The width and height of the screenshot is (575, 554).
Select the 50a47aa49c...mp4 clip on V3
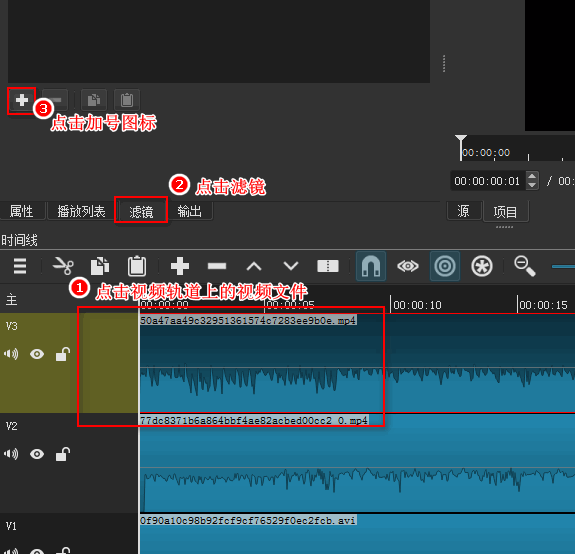pos(358,363)
